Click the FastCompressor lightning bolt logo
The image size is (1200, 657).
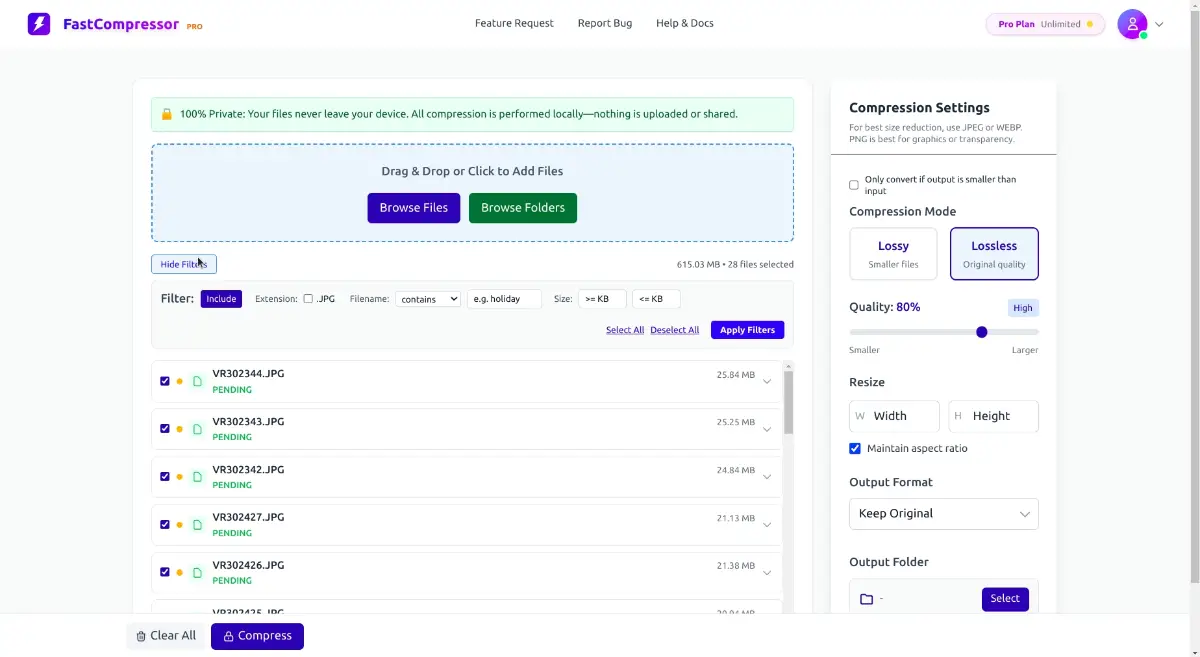coord(39,24)
